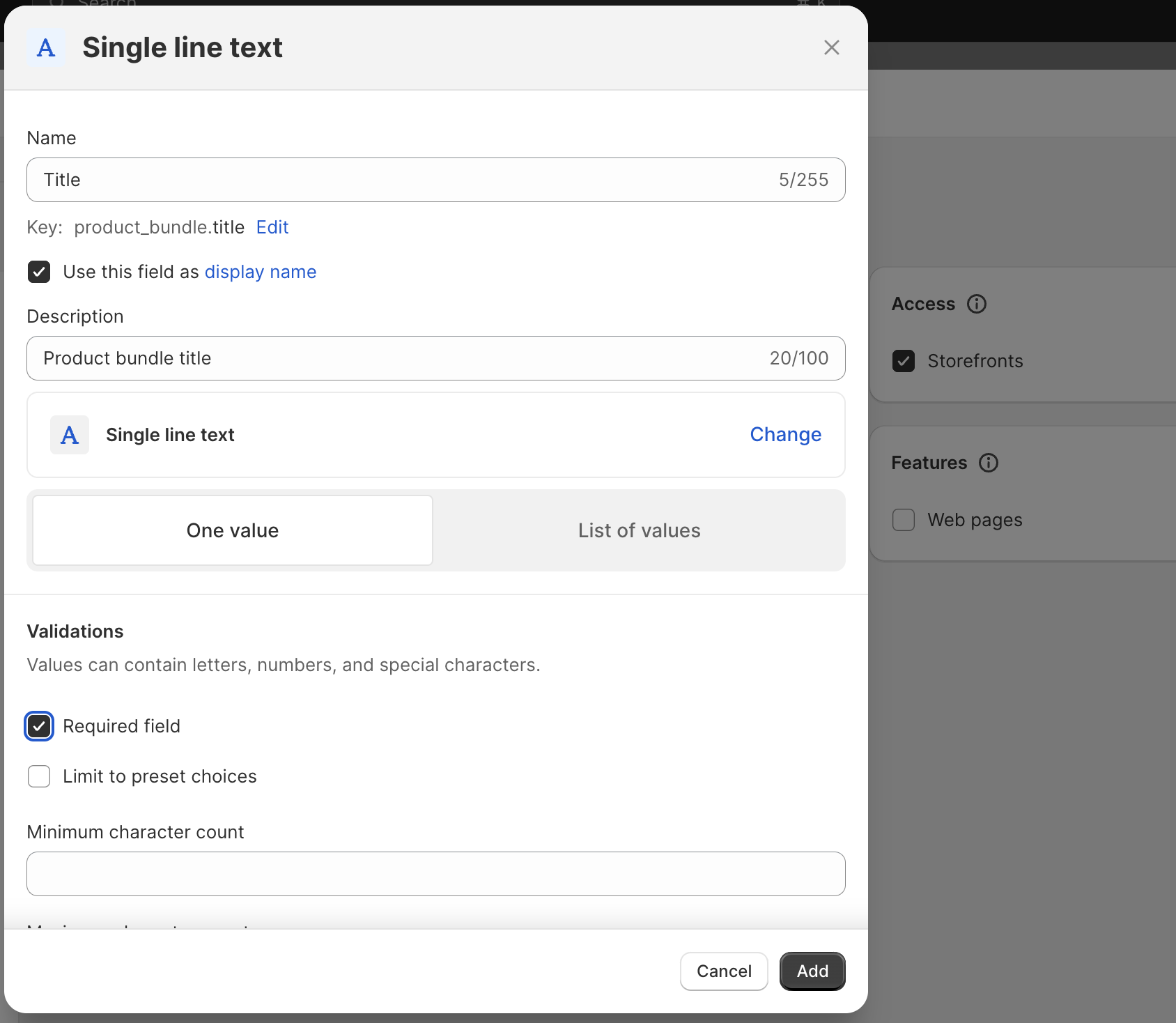
Task: Enable "Limit to preset choices"
Action: pyautogui.click(x=39, y=776)
